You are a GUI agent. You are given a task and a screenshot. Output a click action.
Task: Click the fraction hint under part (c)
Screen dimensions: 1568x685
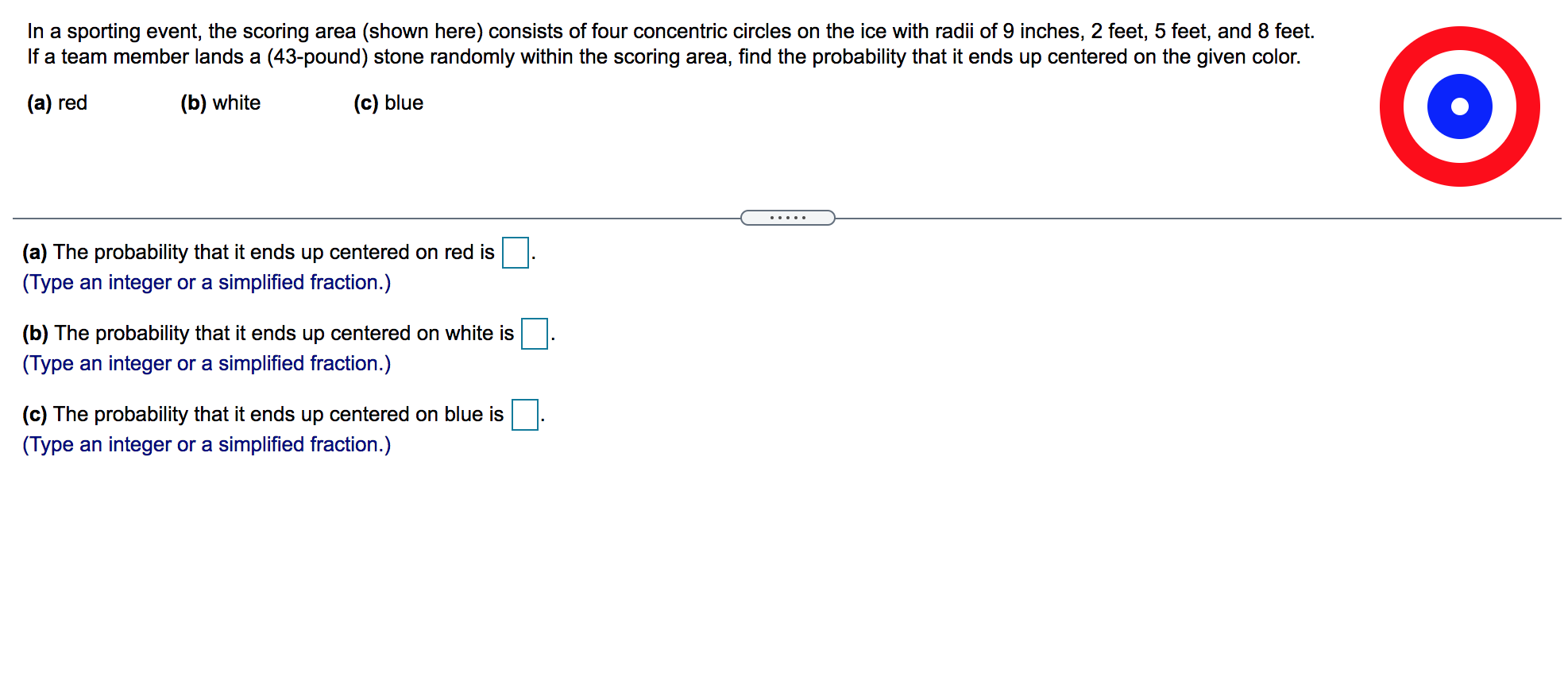pyautogui.click(x=207, y=445)
